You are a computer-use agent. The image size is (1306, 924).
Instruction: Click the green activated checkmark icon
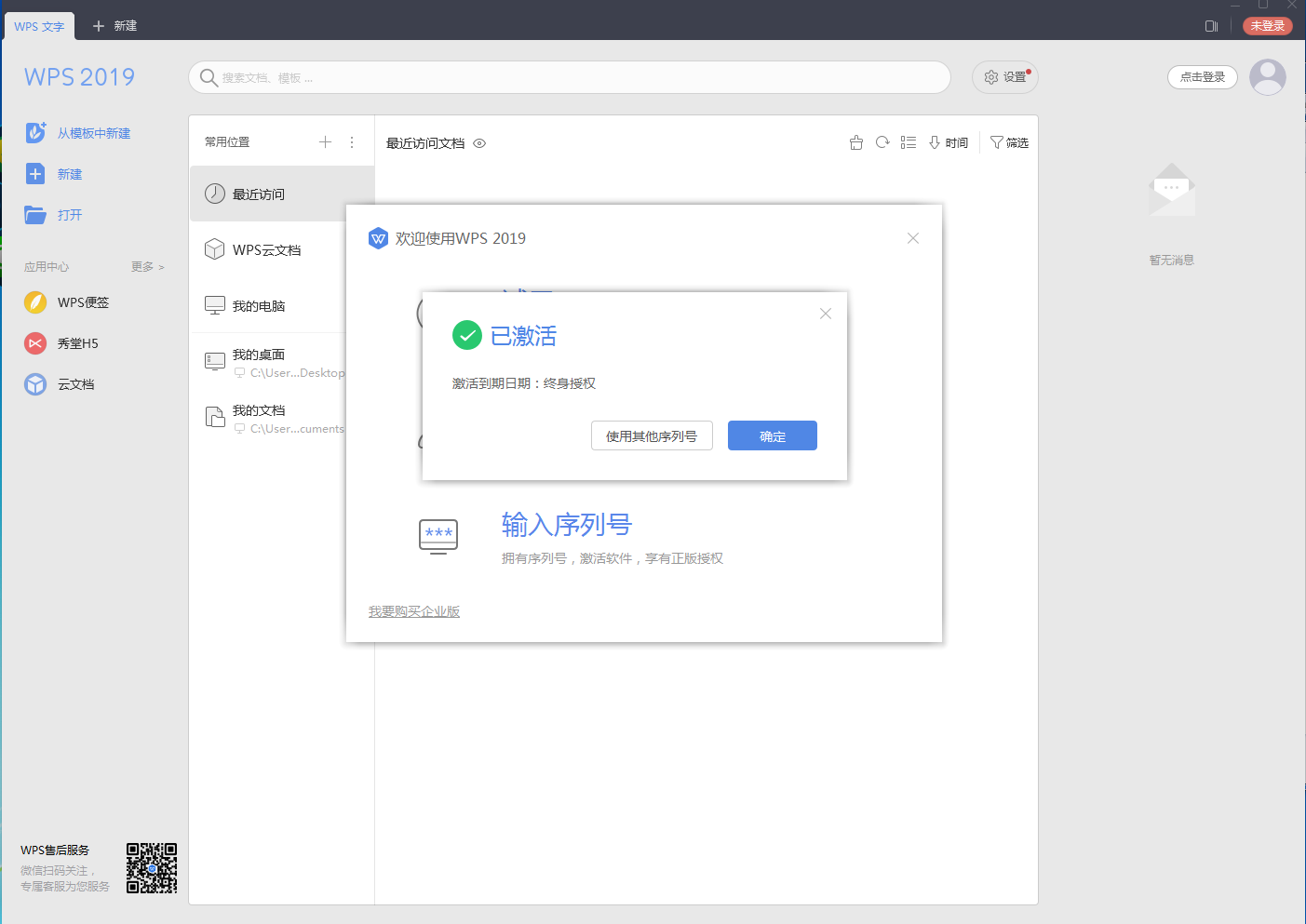coord(466,335)
